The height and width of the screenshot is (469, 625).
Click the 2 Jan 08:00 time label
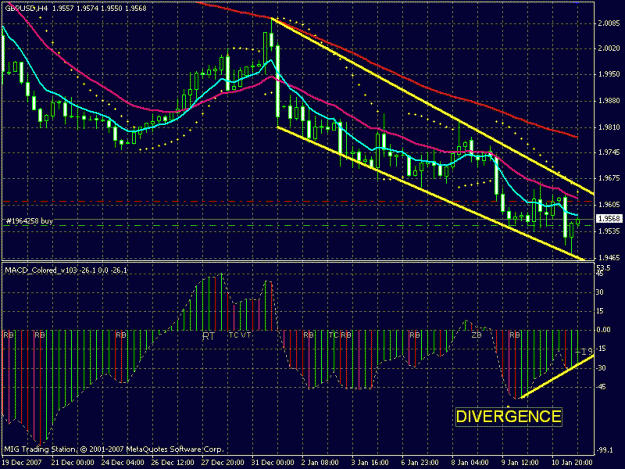(x=320, y=463)
